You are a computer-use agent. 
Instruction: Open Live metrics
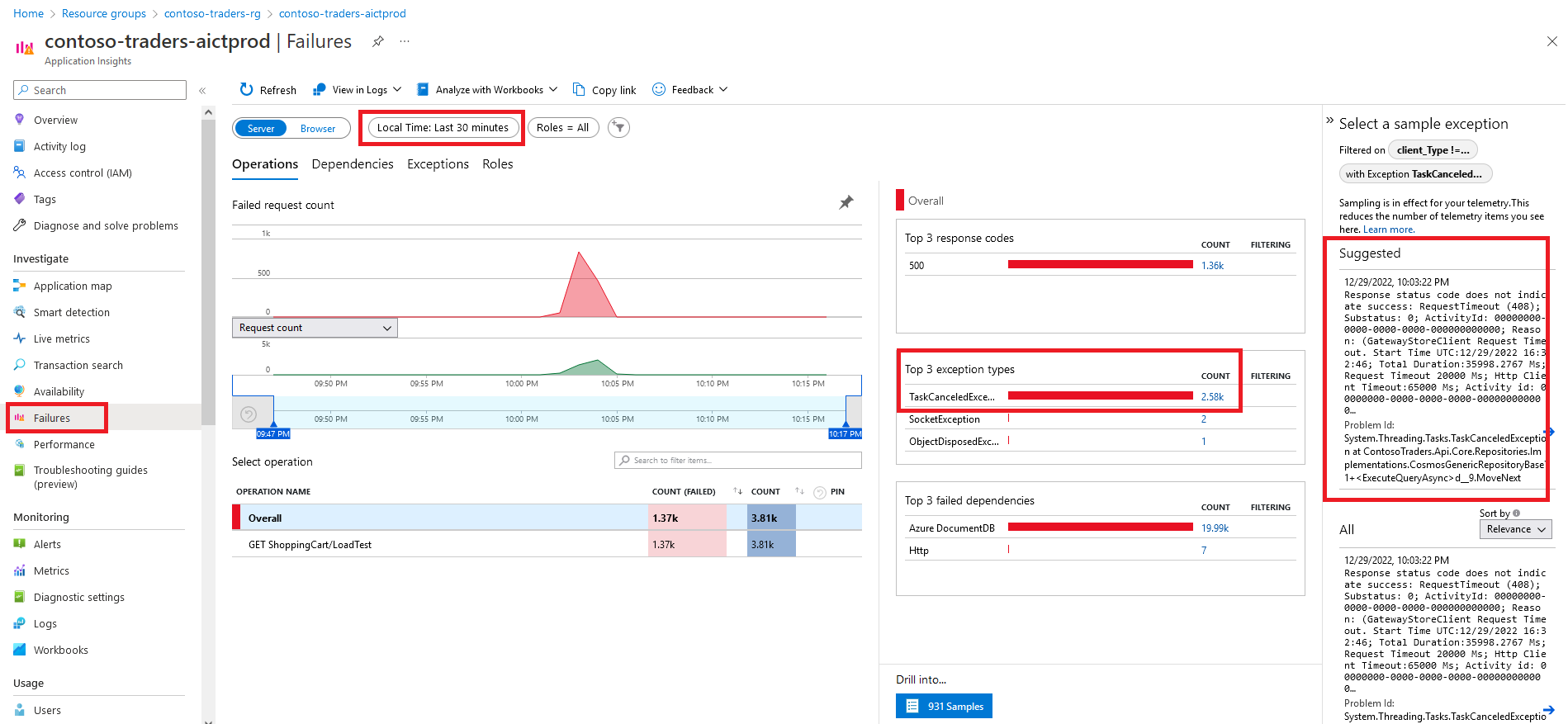(x=62, y=338)
